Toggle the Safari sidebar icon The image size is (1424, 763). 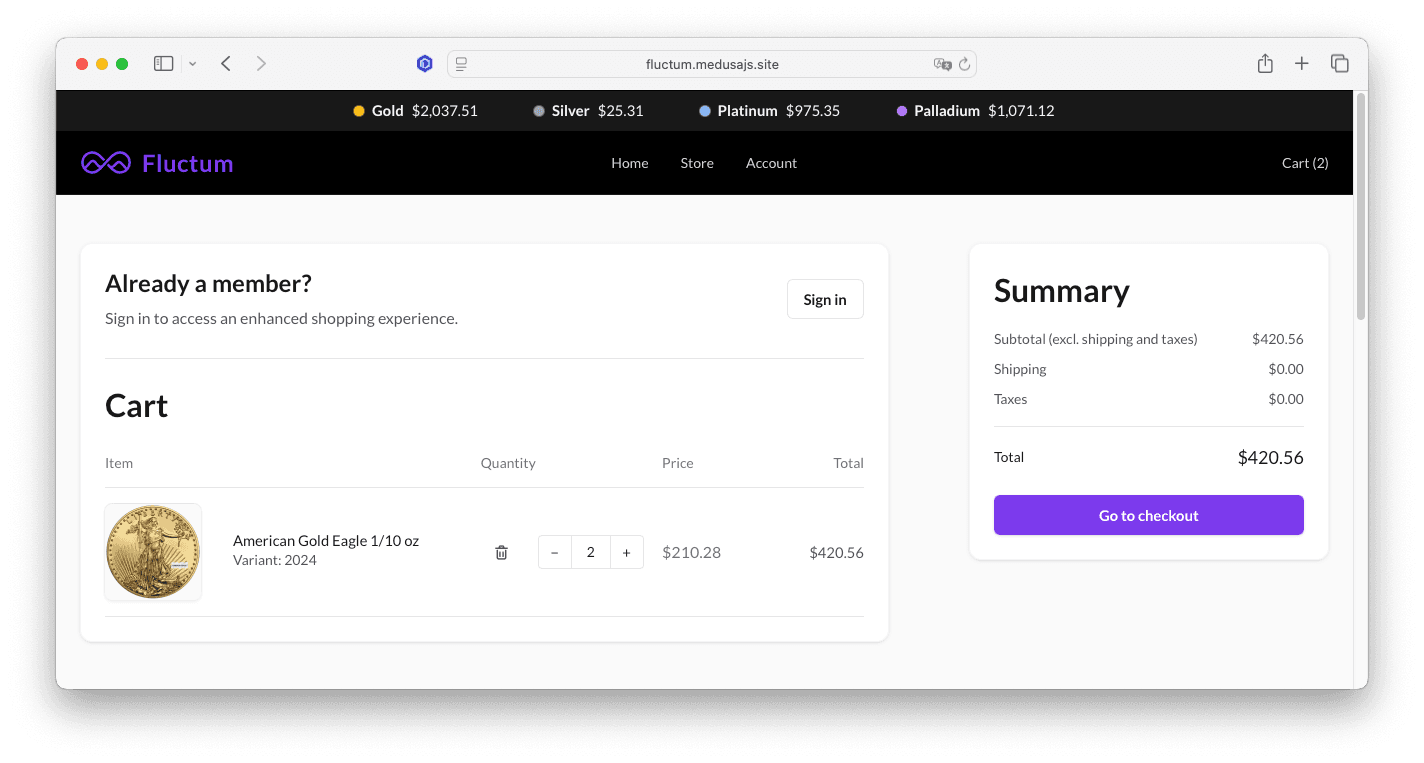(x=163, y=63)
